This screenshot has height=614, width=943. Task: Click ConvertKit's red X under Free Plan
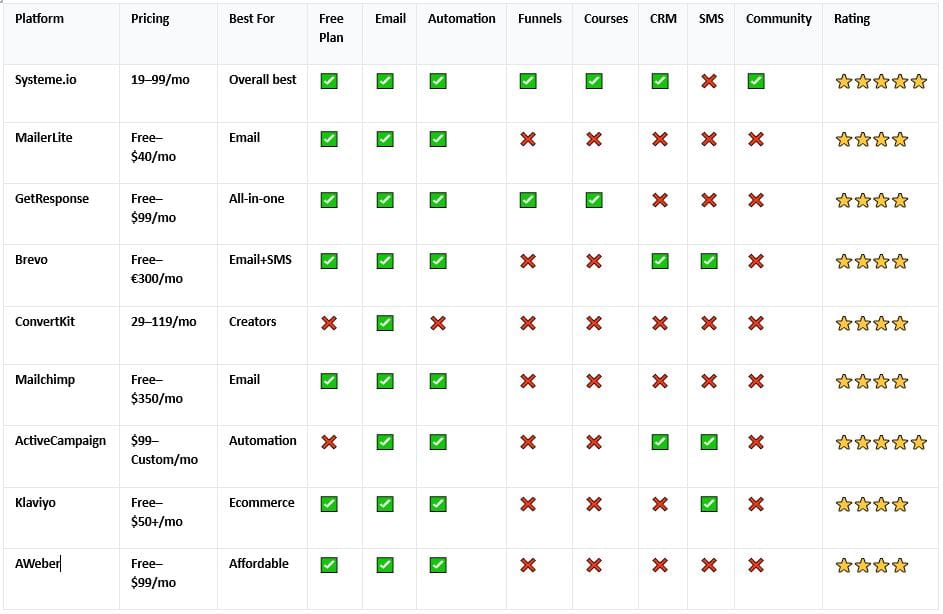click(x=329, y=323)
